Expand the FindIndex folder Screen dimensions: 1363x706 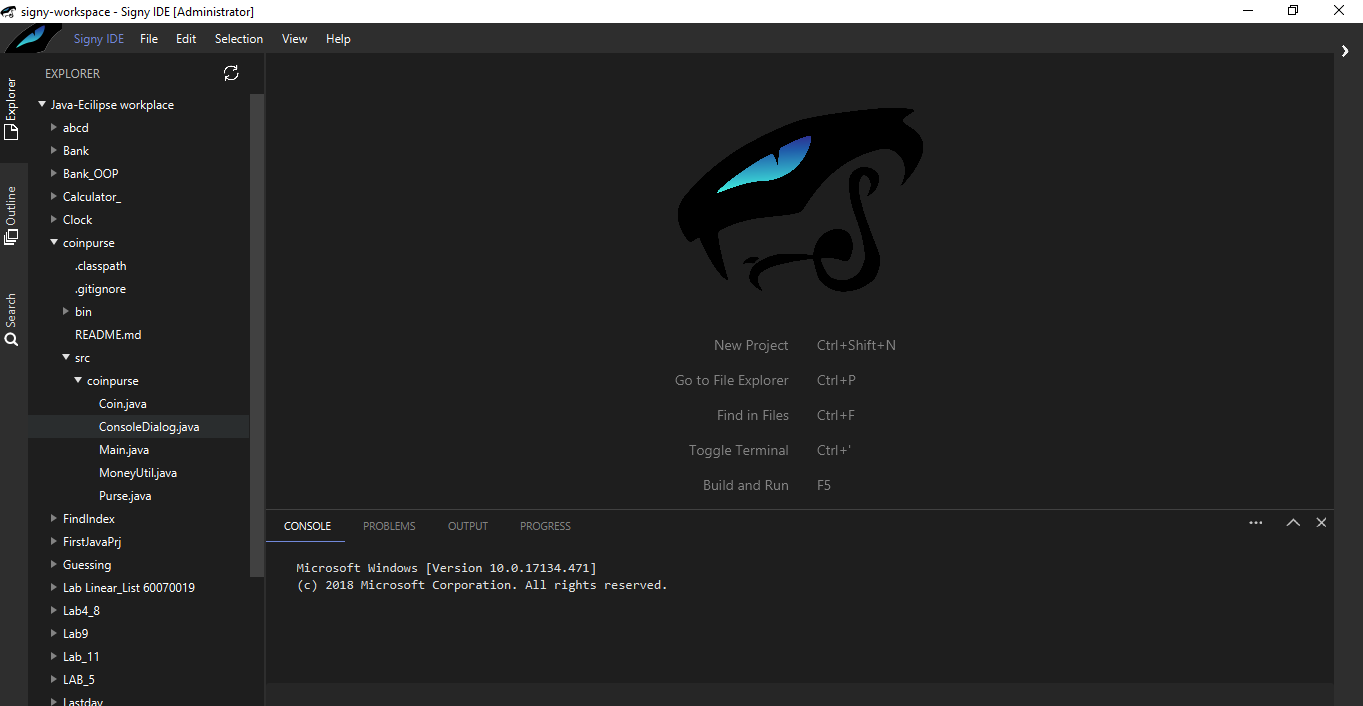point(54,518)
